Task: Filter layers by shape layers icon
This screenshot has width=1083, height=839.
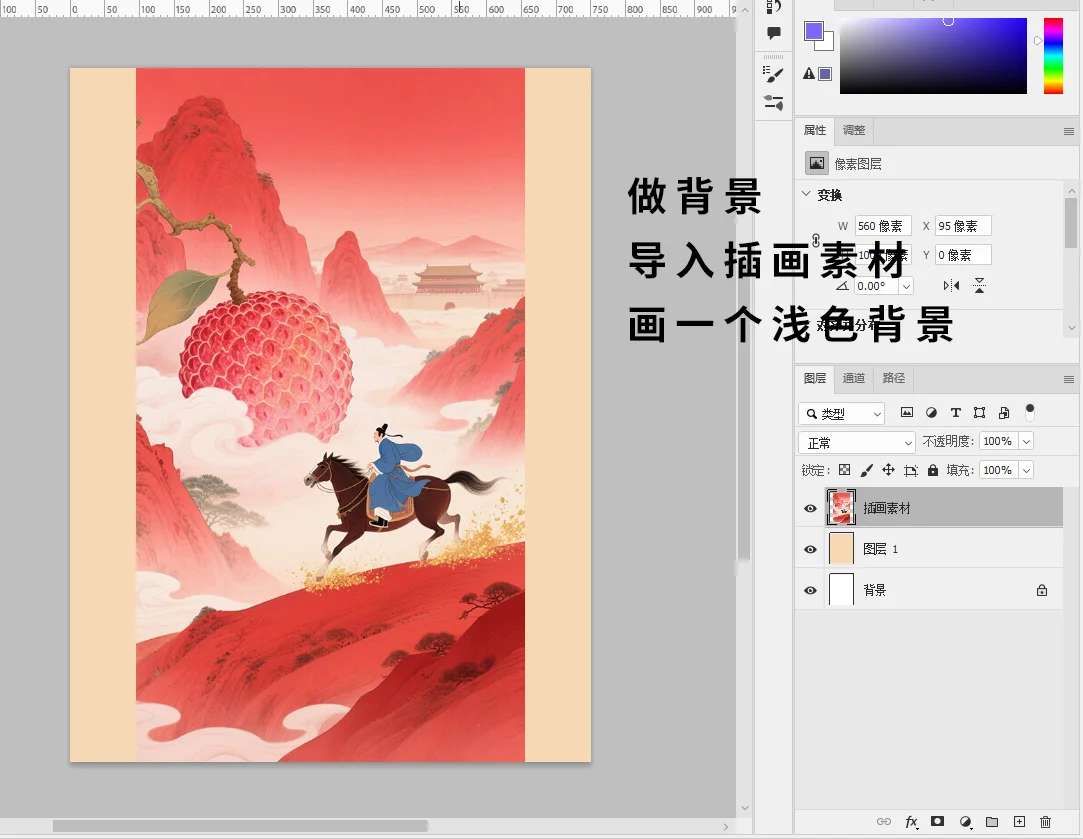Action: click(979, 412)
